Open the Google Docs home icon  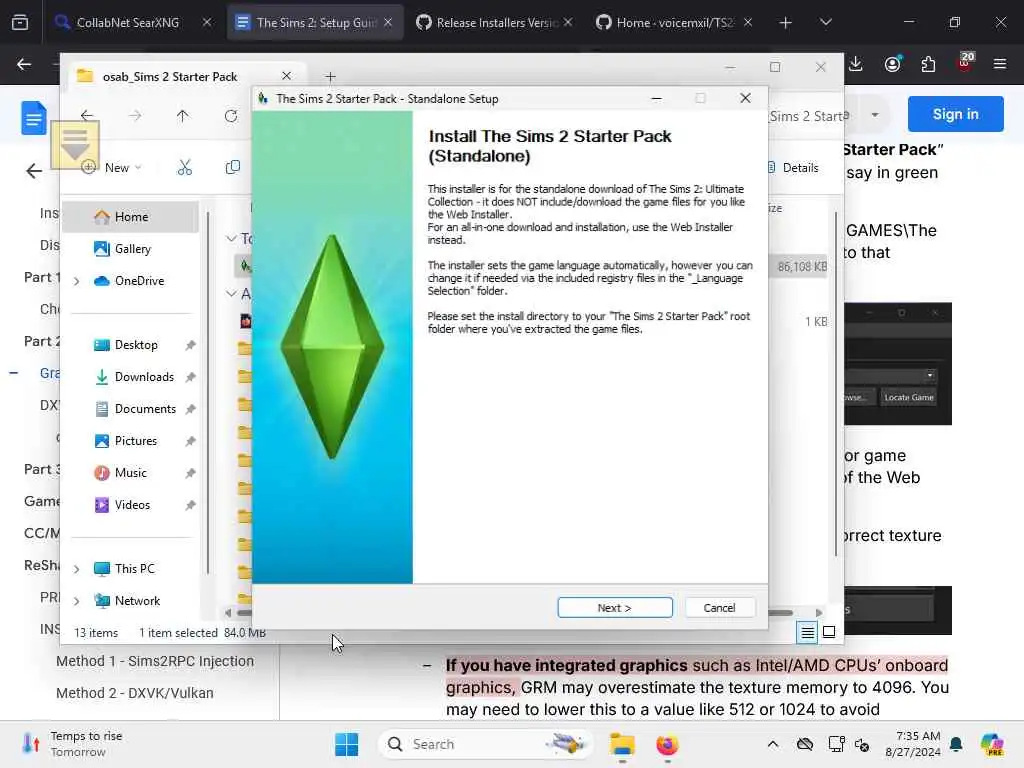33,118
